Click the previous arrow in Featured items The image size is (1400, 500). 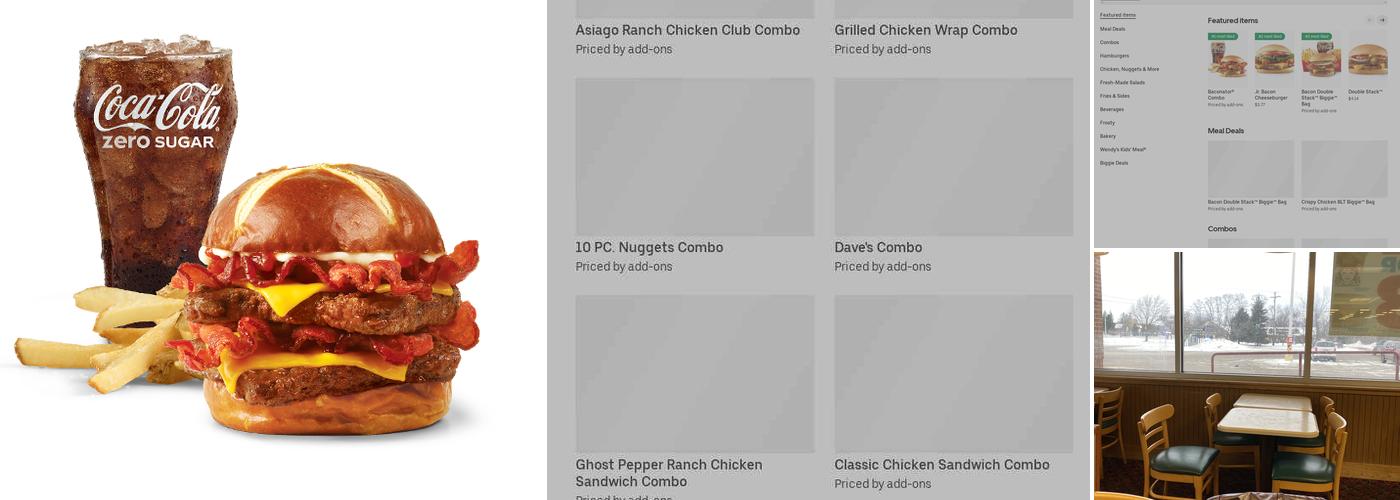[1369, 20]
